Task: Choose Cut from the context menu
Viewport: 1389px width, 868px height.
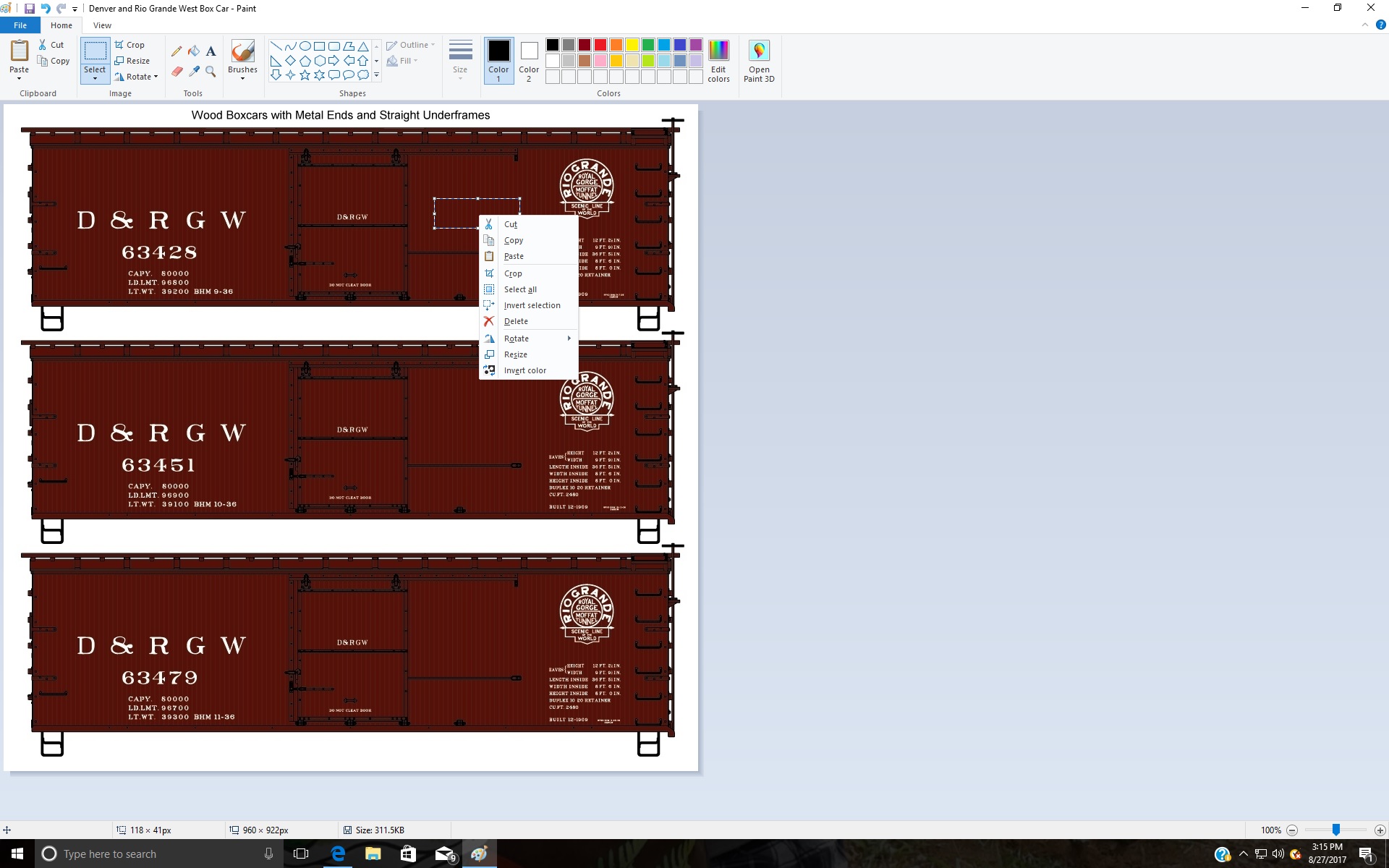Action: pos(529,224)
